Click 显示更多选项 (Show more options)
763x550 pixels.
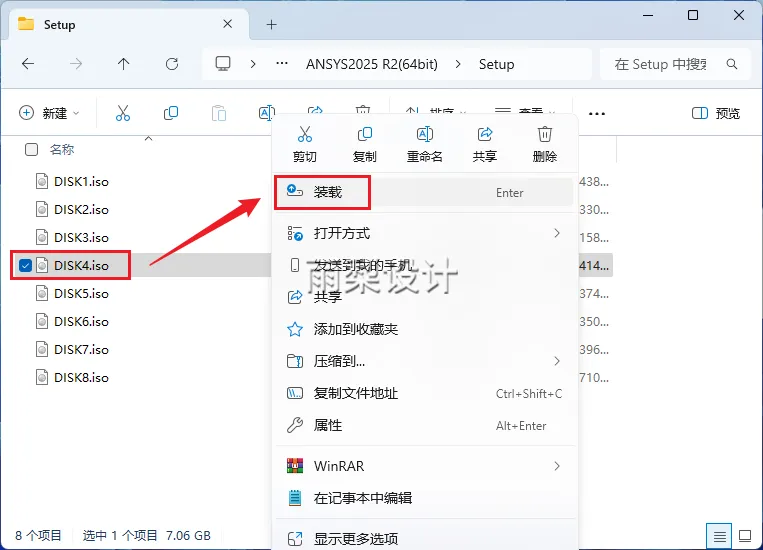424,538
